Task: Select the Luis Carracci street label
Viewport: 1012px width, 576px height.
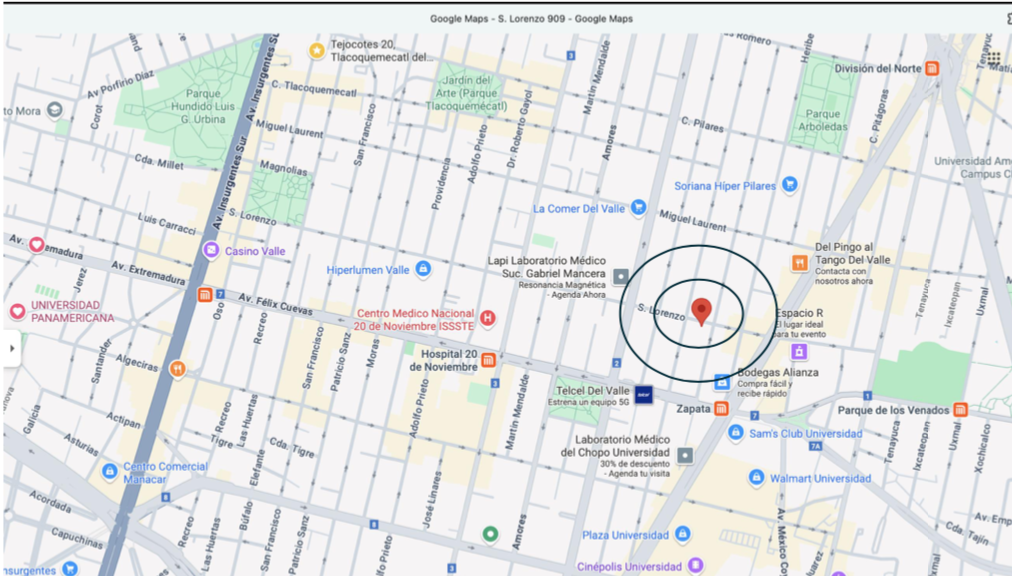Action: pos(167,223)
